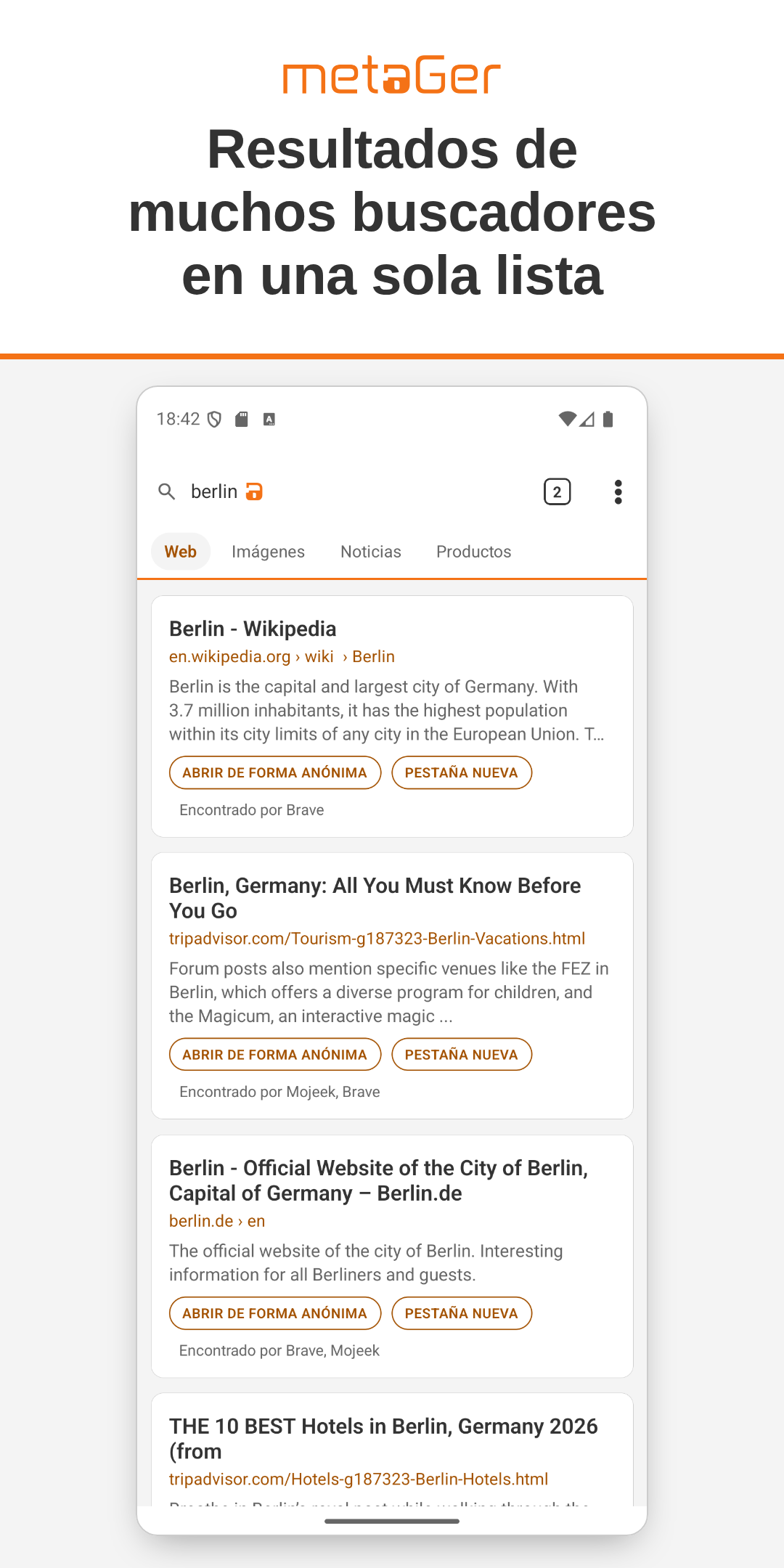Click 'Encontrado por Brave' text
The height and width of the screenshot is (1568, 784).
[x=252, y=810]
